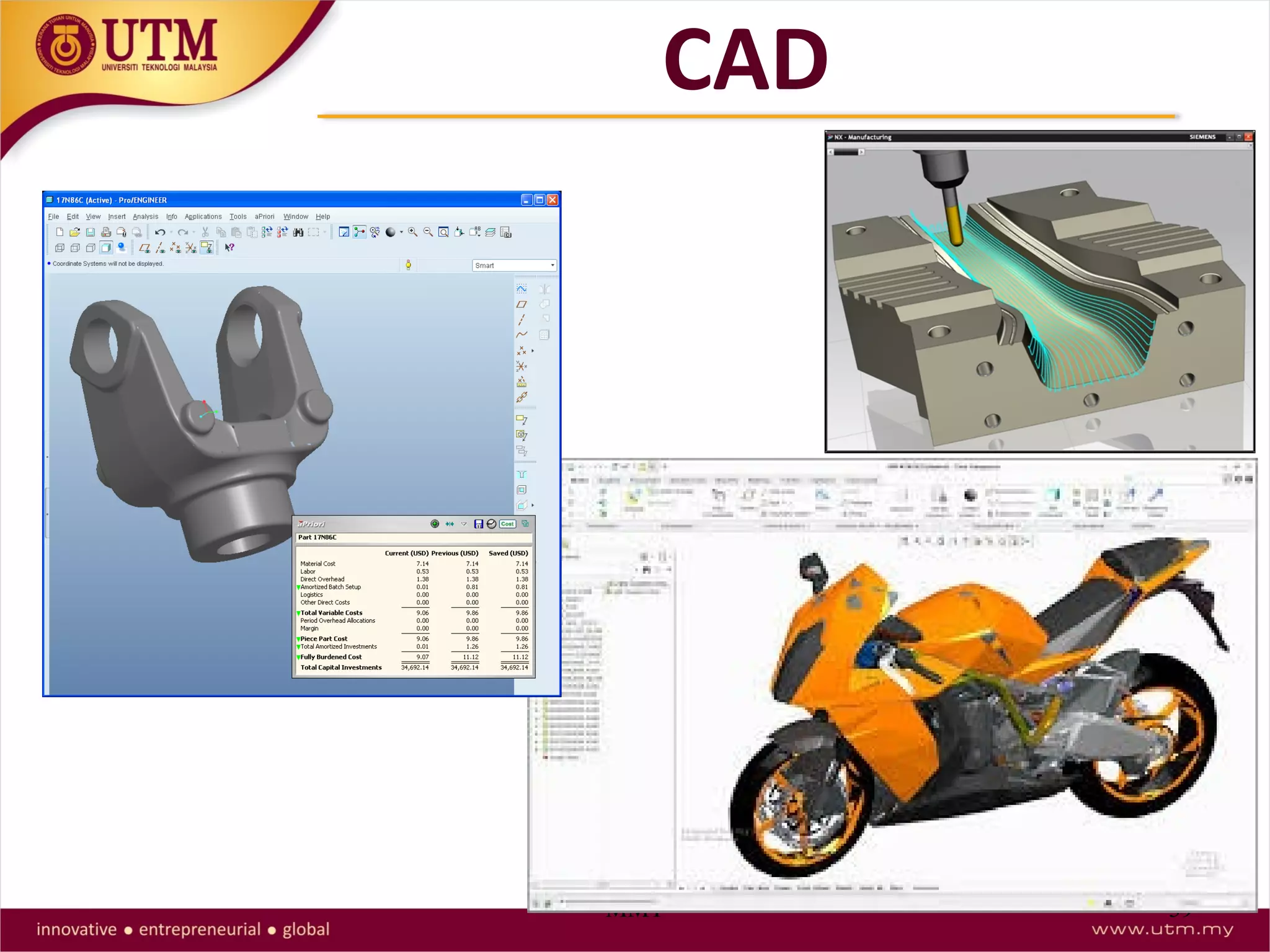The height and width of the screenshot is (952, 1270).
Task: Click the Find binoculars icon
Action: (298, 232)
